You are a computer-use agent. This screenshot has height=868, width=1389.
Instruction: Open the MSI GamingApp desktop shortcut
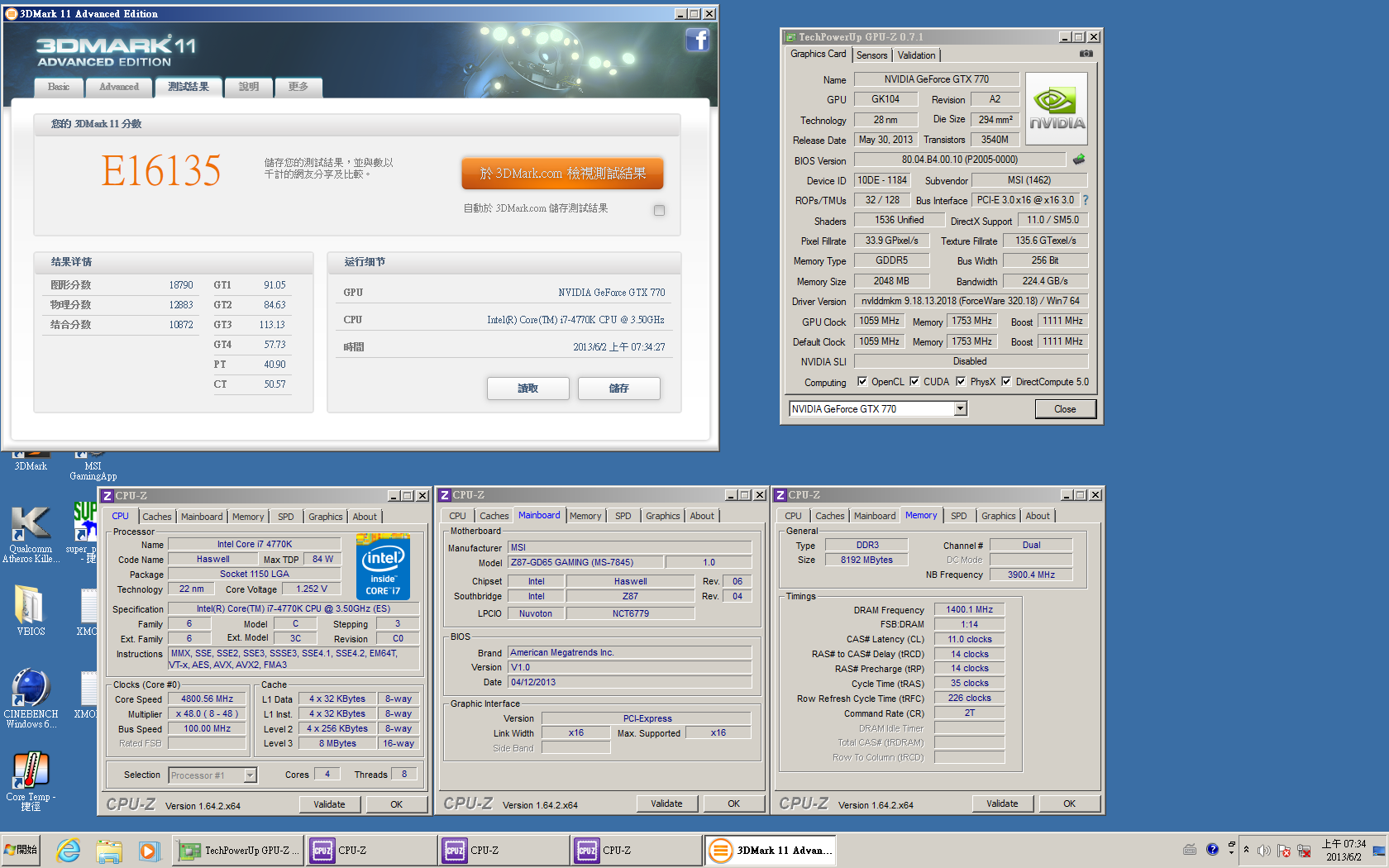[x=93, y=465]
